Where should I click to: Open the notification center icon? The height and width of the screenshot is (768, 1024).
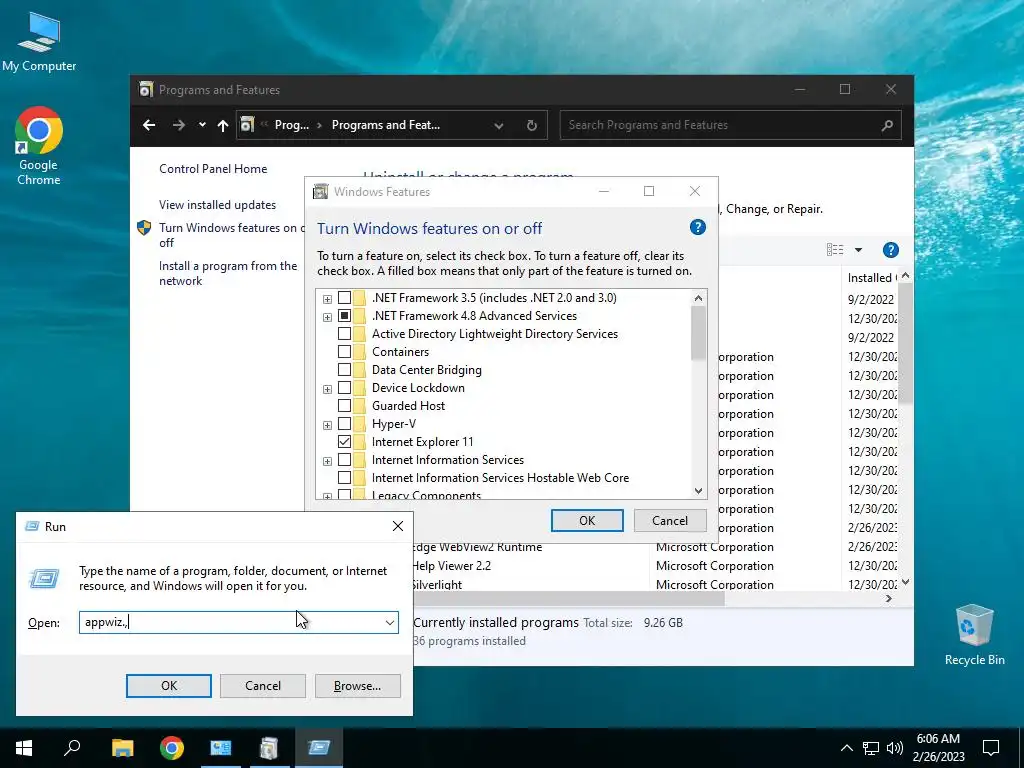click(991, 748)
